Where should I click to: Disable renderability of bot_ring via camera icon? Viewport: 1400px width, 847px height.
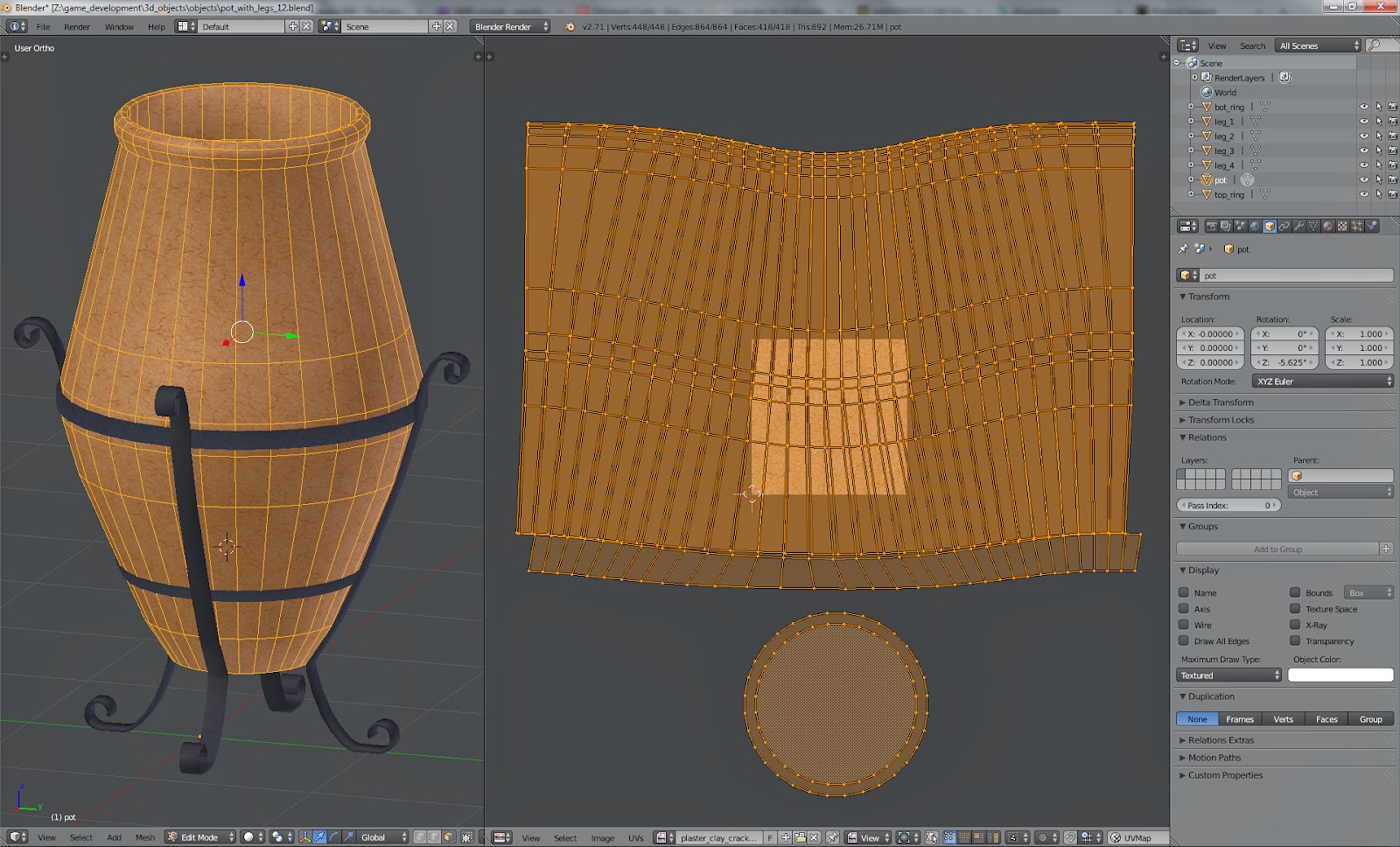click(x=1393, y=106)
